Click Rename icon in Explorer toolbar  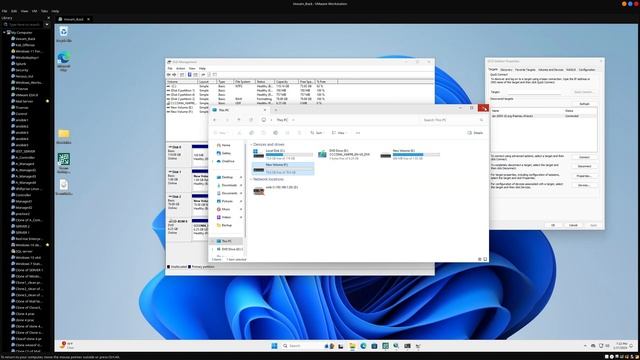pyautogui.click(x=276, y=133)
